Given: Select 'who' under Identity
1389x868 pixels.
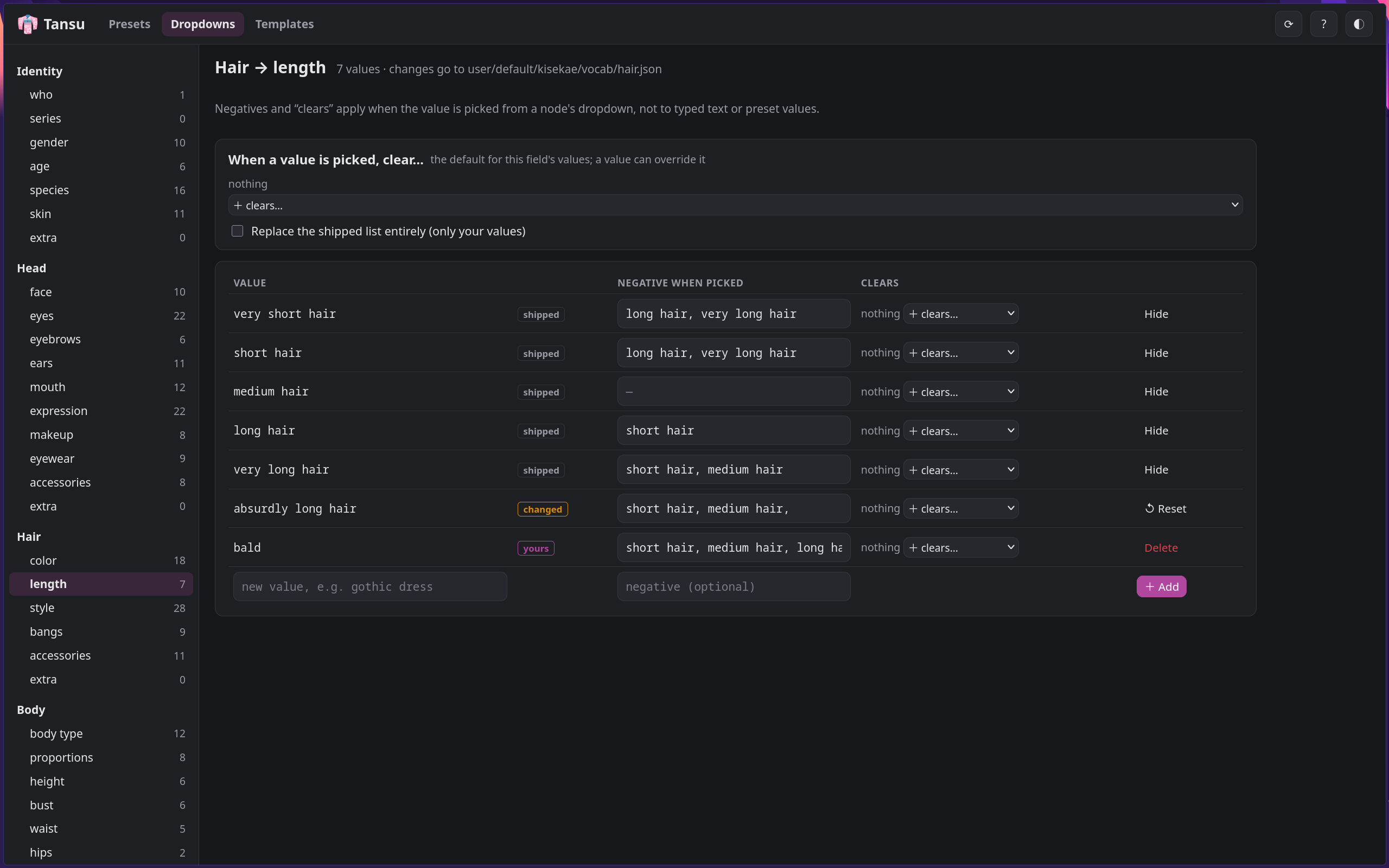Looking at the screenshot, I should click(101, 95).
